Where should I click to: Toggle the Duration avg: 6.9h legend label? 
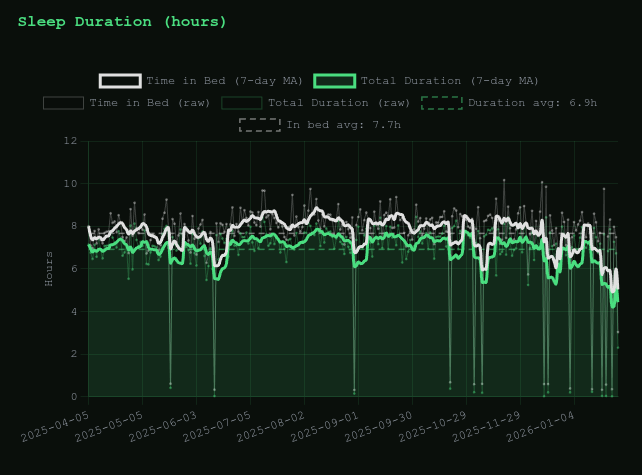[532, 103]
